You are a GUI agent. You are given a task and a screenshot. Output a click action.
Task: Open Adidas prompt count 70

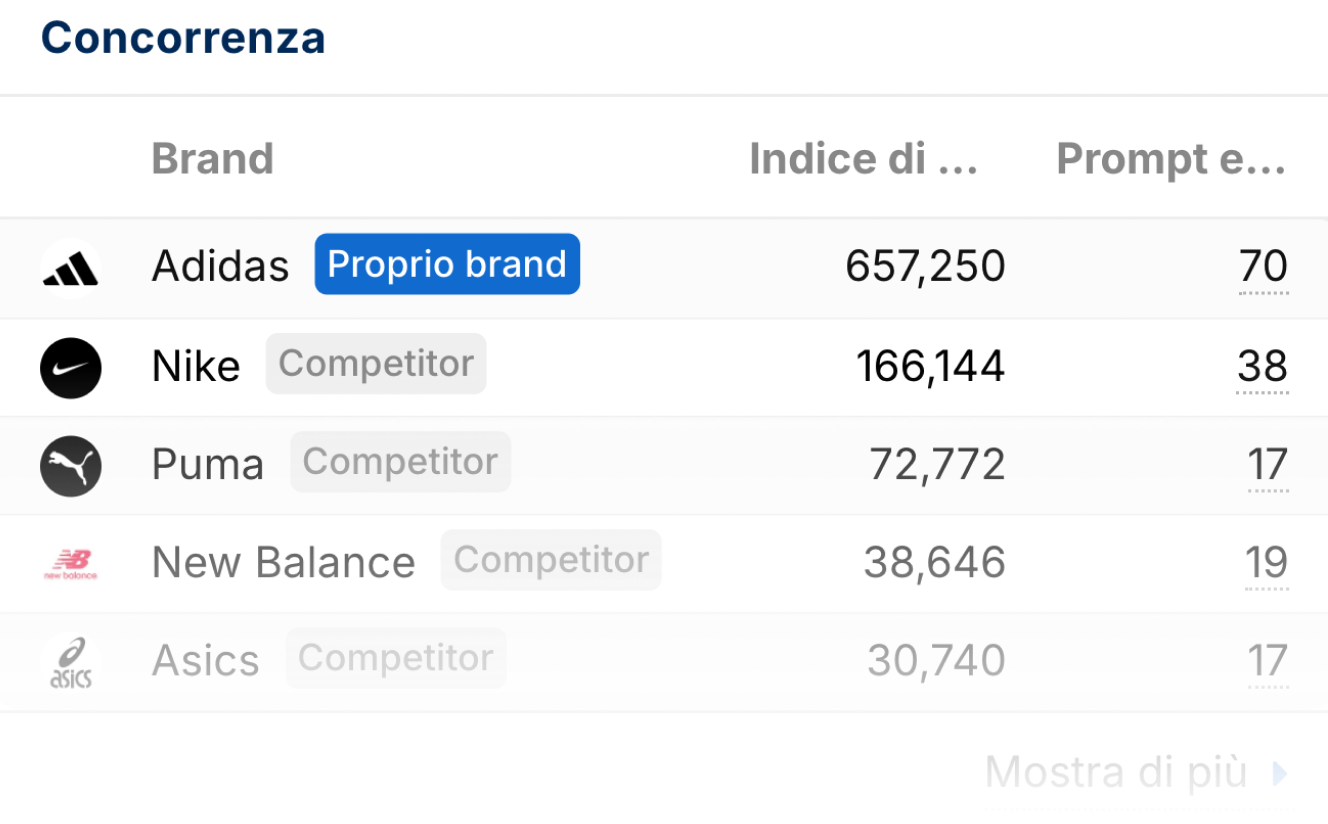pyautogui.click(x=1263, y=267)
